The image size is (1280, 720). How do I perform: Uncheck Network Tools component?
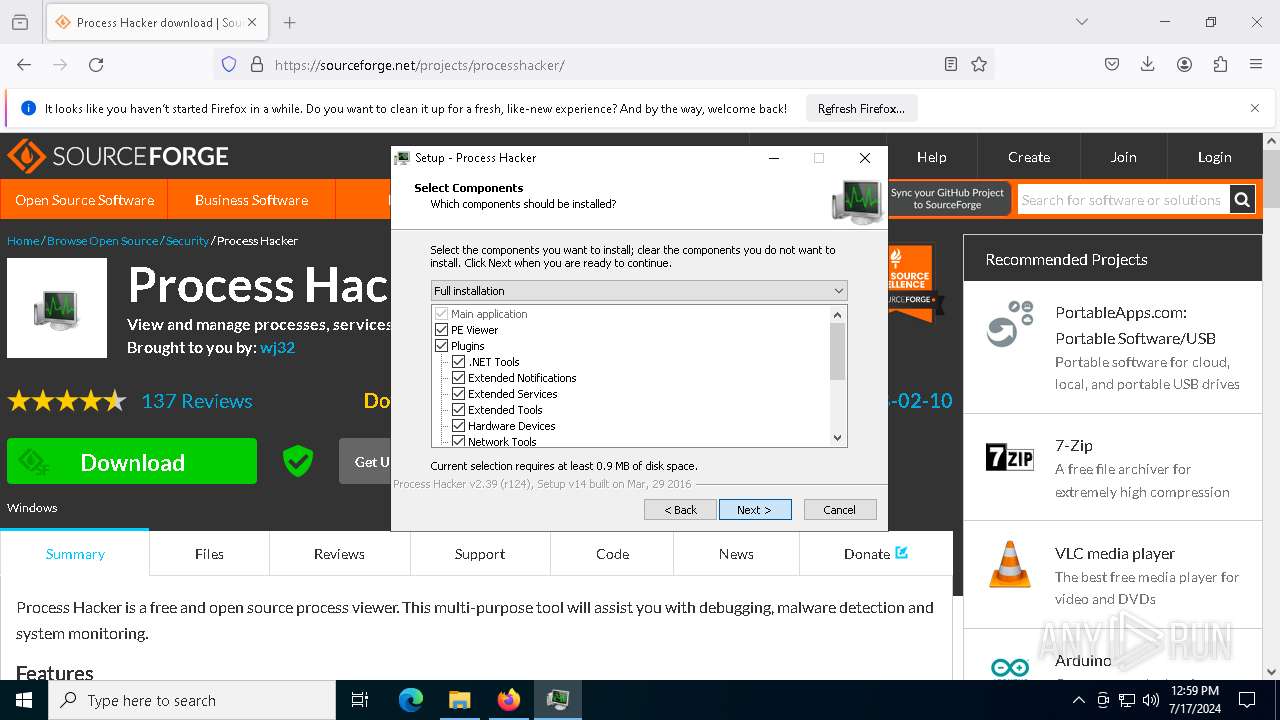click(x=459, y=441)
